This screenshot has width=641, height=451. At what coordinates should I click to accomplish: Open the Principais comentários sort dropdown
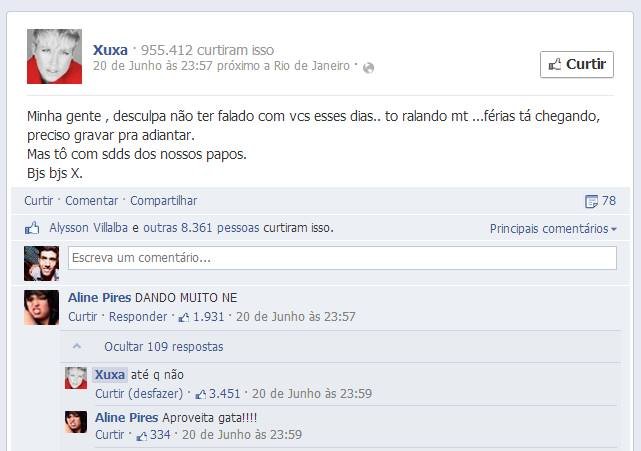(553, 229)
